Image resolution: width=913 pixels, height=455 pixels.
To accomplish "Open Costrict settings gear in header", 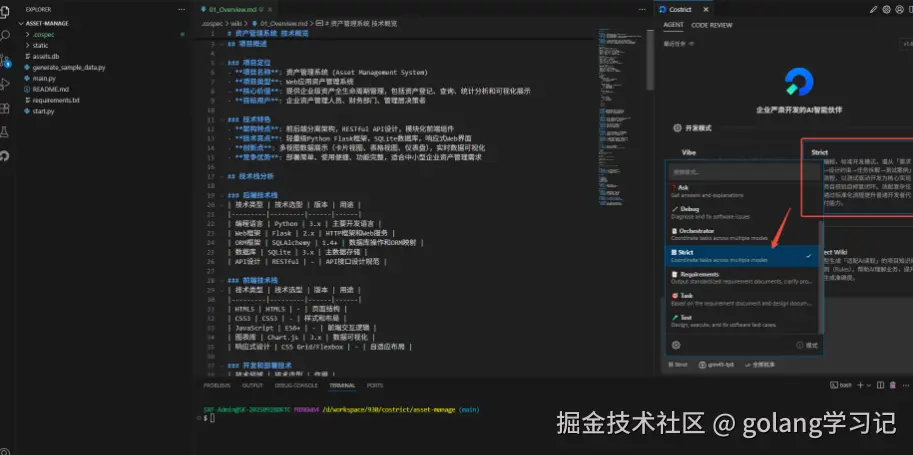I will (x=886, y=9).
